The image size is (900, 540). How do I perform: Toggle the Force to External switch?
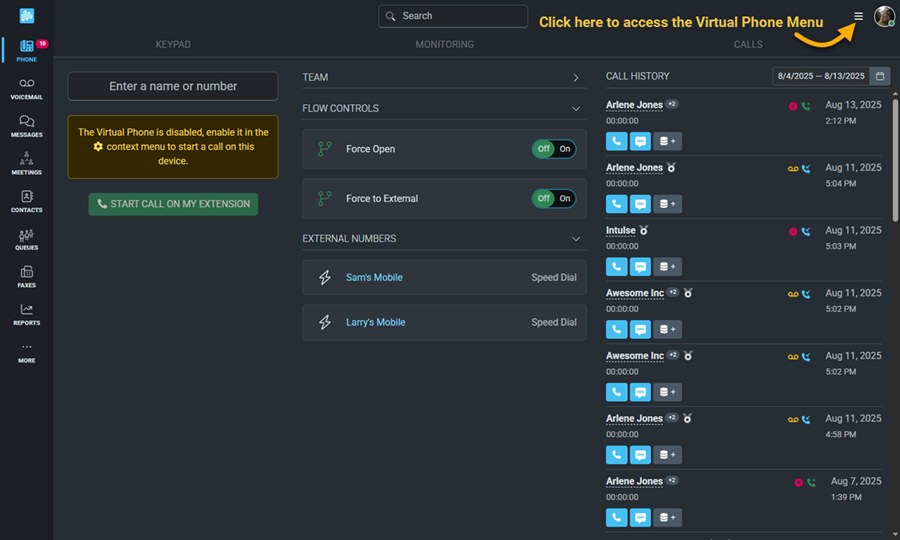click(x=553, y=198)
